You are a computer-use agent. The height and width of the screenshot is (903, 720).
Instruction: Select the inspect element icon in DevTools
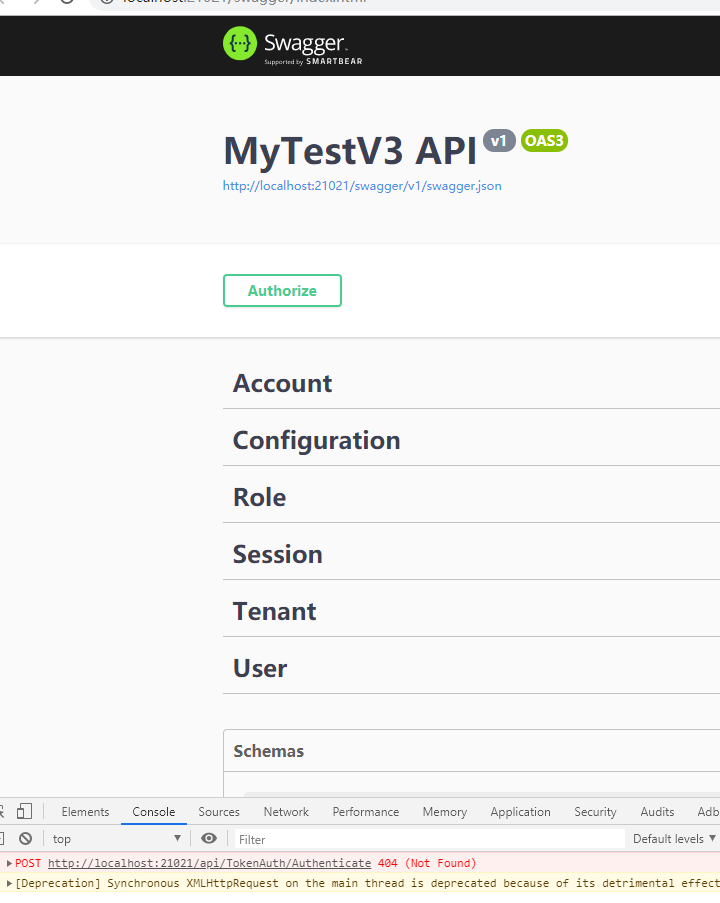4,811
